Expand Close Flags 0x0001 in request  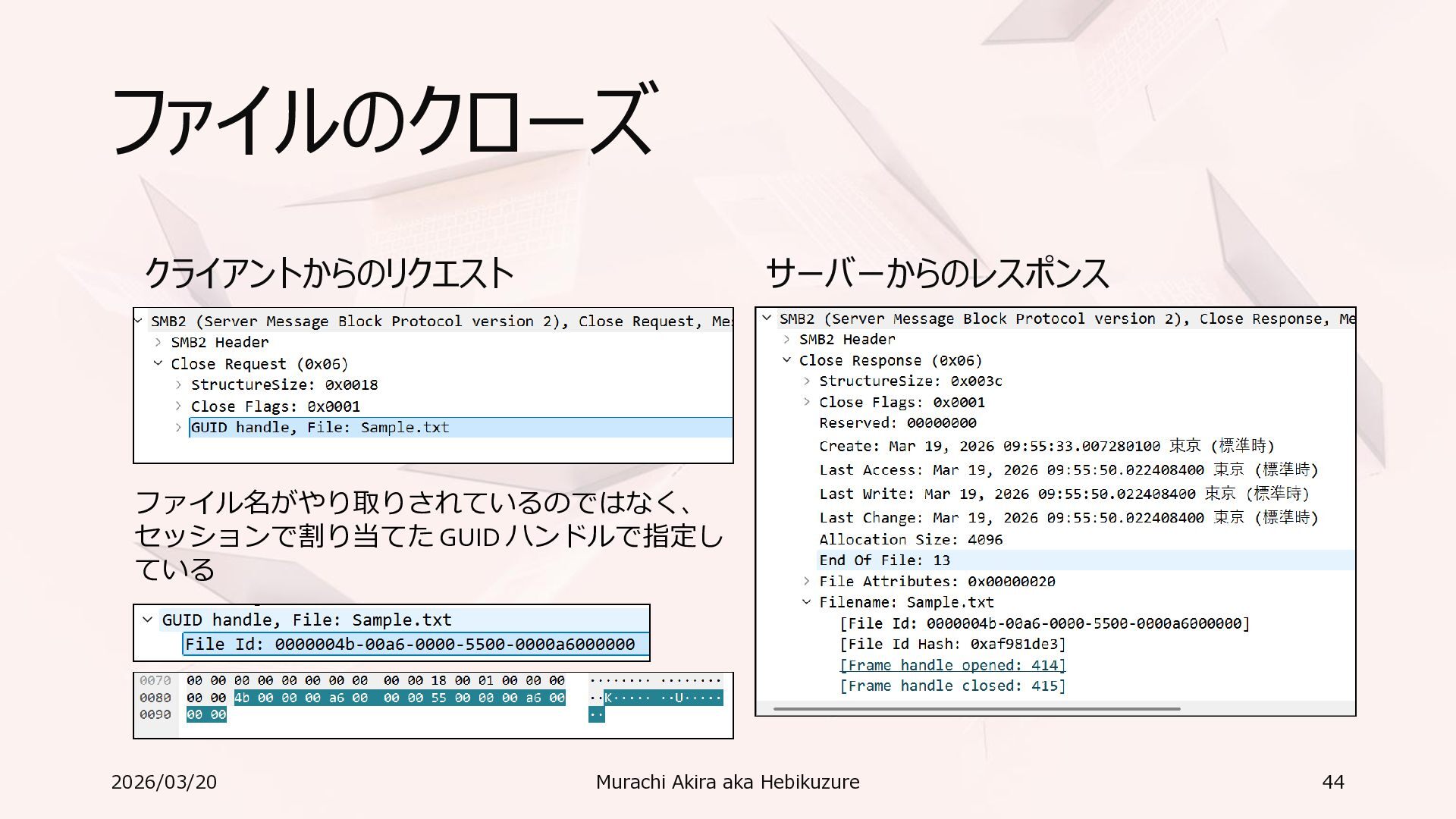click(178, 406)
